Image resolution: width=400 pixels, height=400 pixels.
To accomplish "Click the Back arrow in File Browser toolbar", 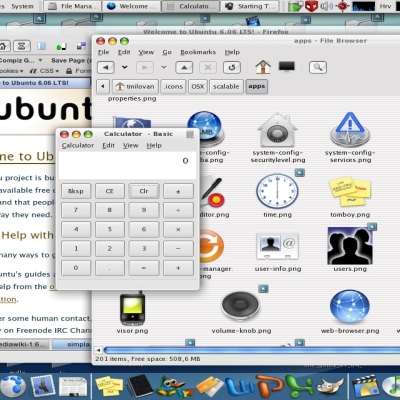I will tap(106, 67).
